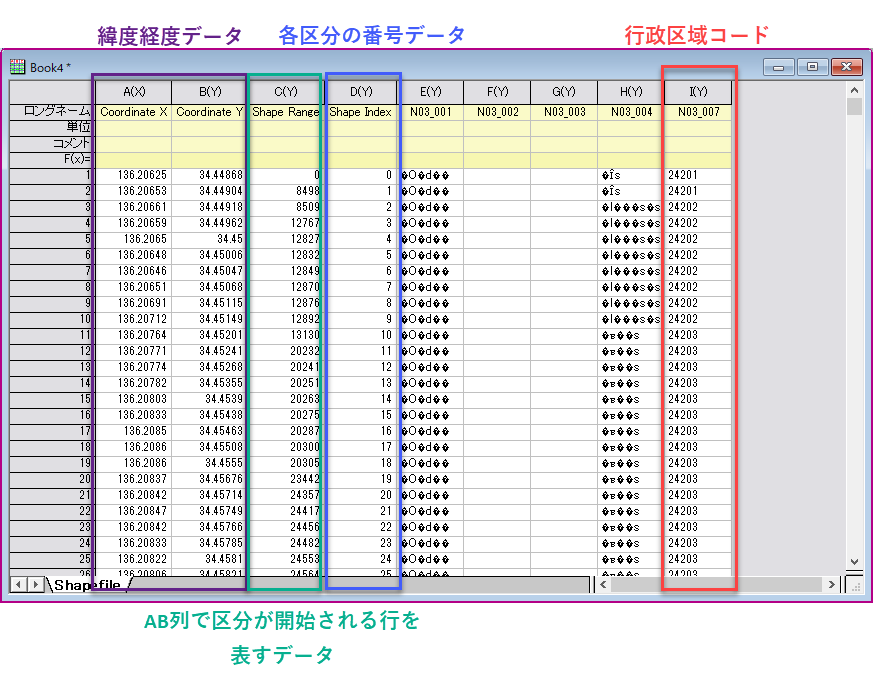Click the Book4 workbook icon in title bar

[x=18, y=67]
